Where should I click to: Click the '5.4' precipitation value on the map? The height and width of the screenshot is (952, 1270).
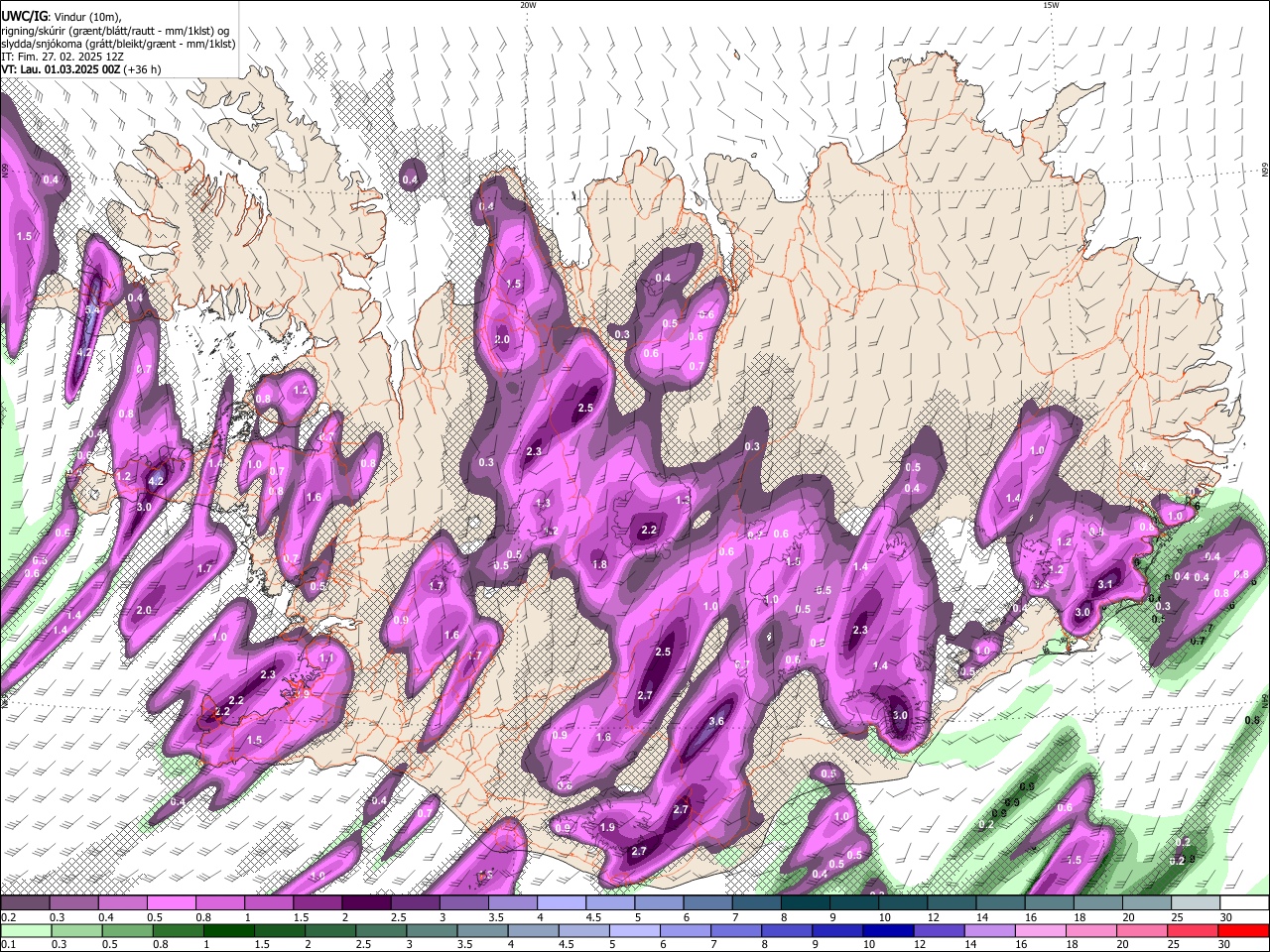coord(92,310)
